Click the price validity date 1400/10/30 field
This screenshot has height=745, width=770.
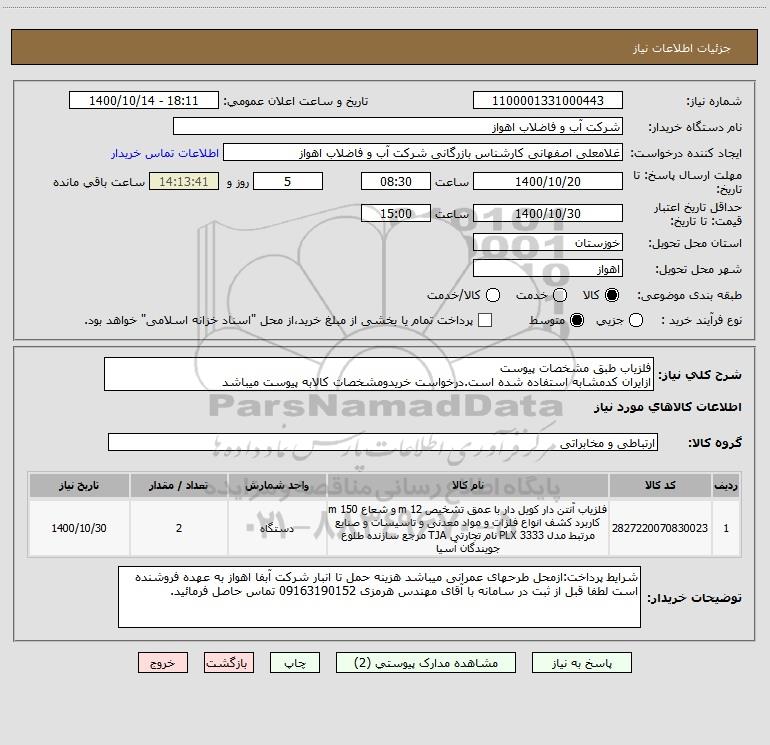coord(548,213)
